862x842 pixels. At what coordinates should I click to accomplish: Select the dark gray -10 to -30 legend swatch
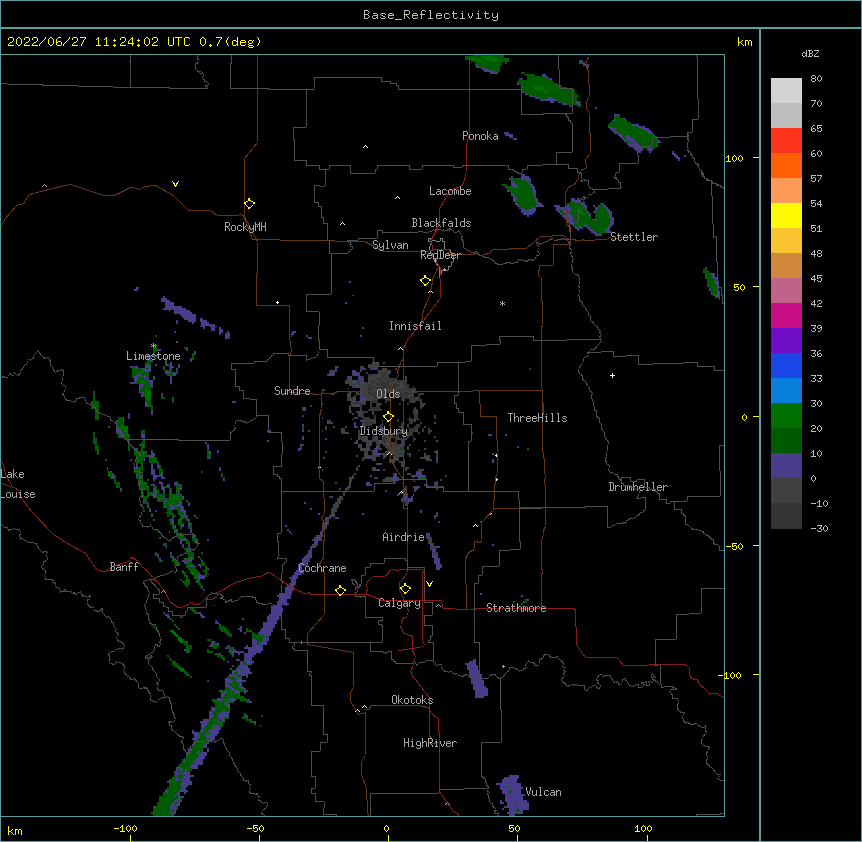coord(786,516)
